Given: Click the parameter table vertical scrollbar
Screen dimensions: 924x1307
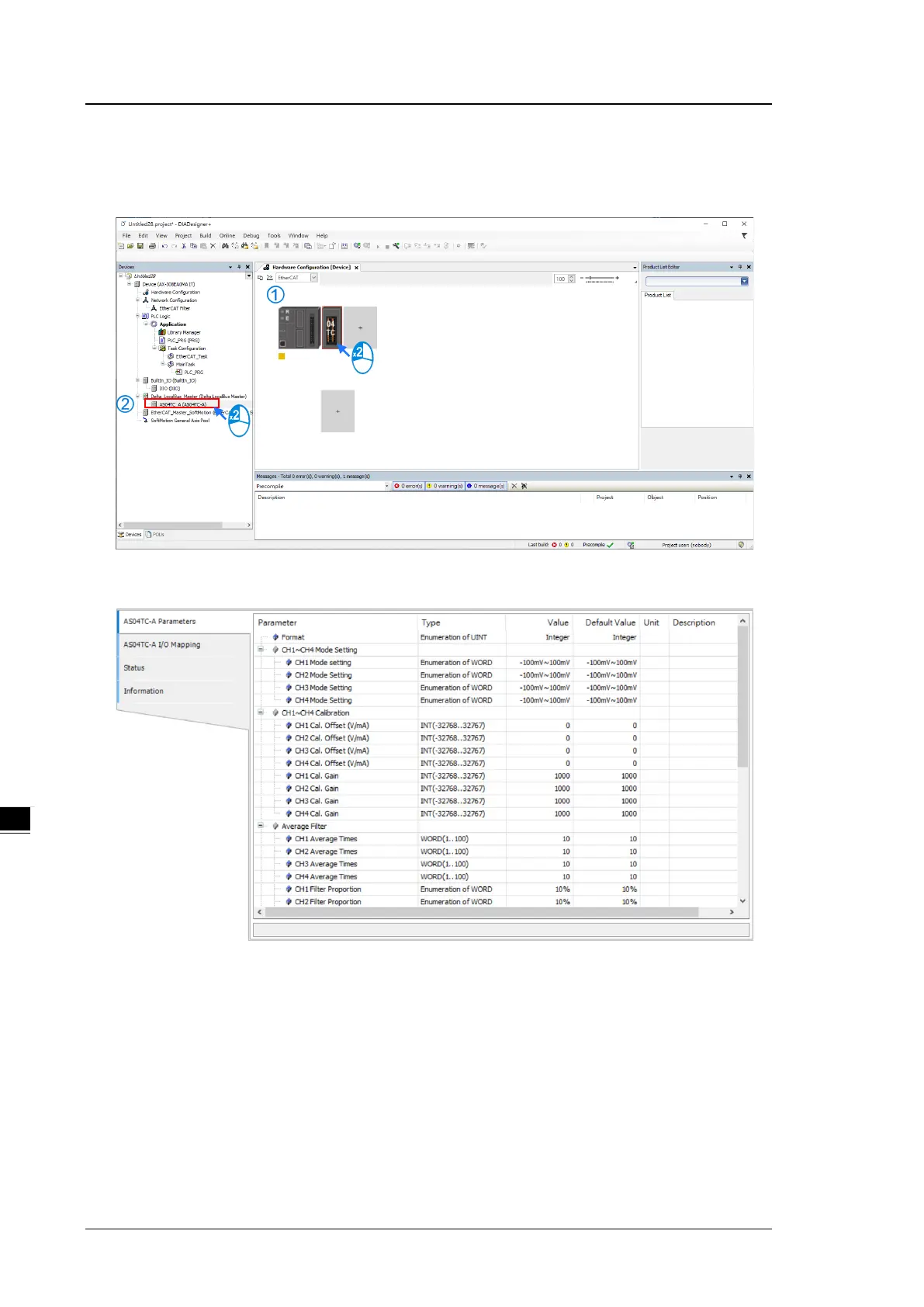Looking at the screenshot, I should coord(742,699).
